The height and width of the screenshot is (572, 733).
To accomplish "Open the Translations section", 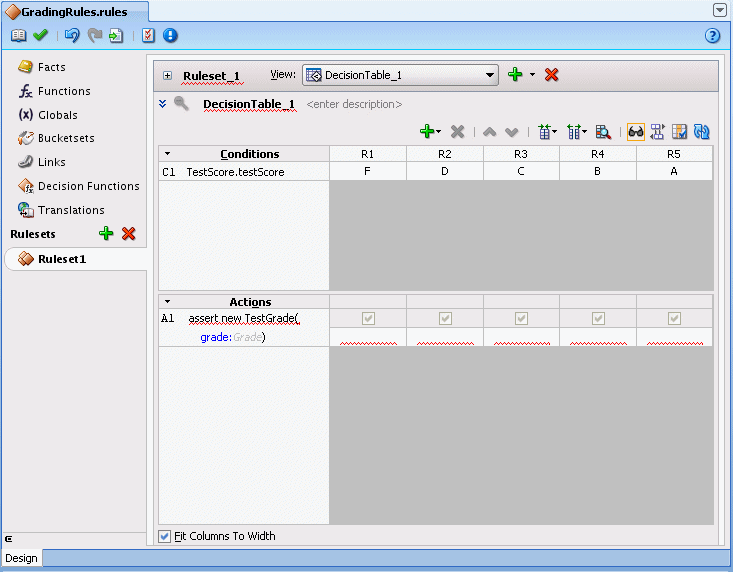I will (61, 210).
